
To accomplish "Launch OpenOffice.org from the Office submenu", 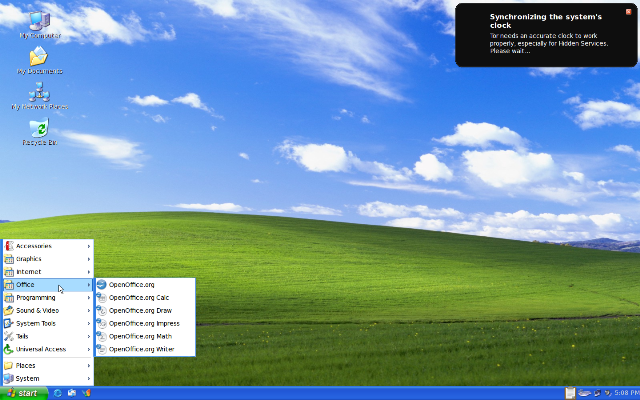I will 145,284.
